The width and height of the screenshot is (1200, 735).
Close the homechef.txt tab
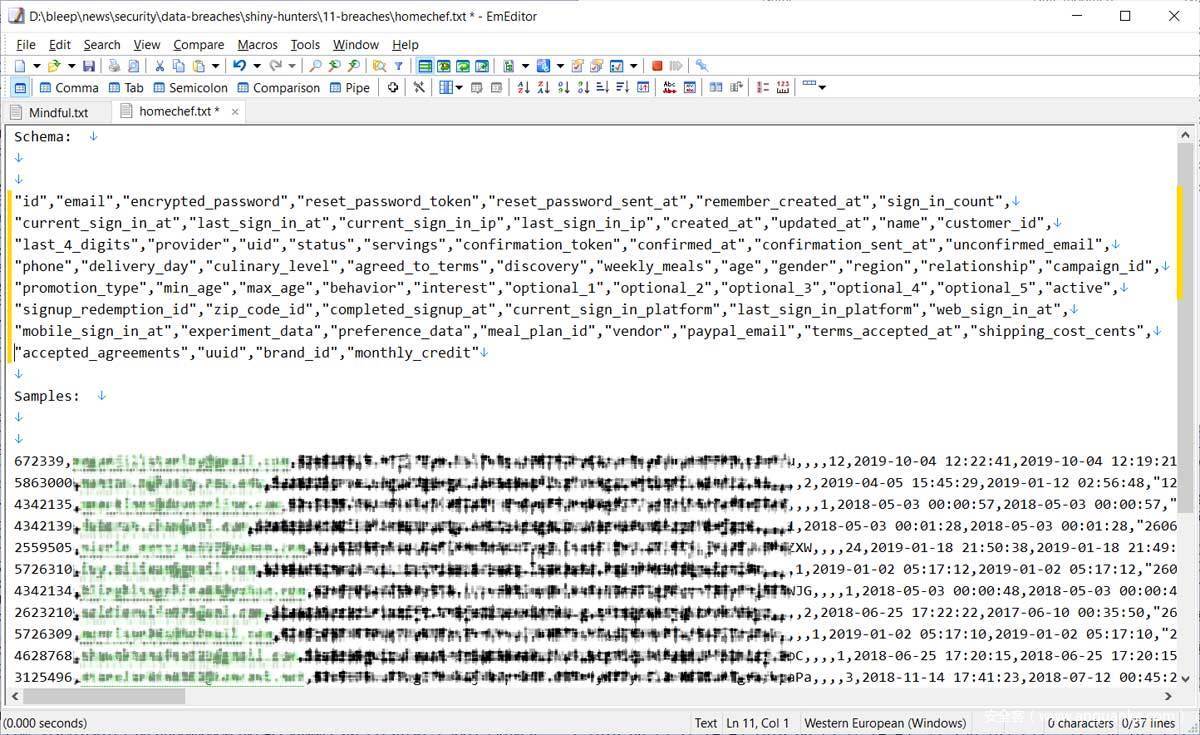point(235,112)
